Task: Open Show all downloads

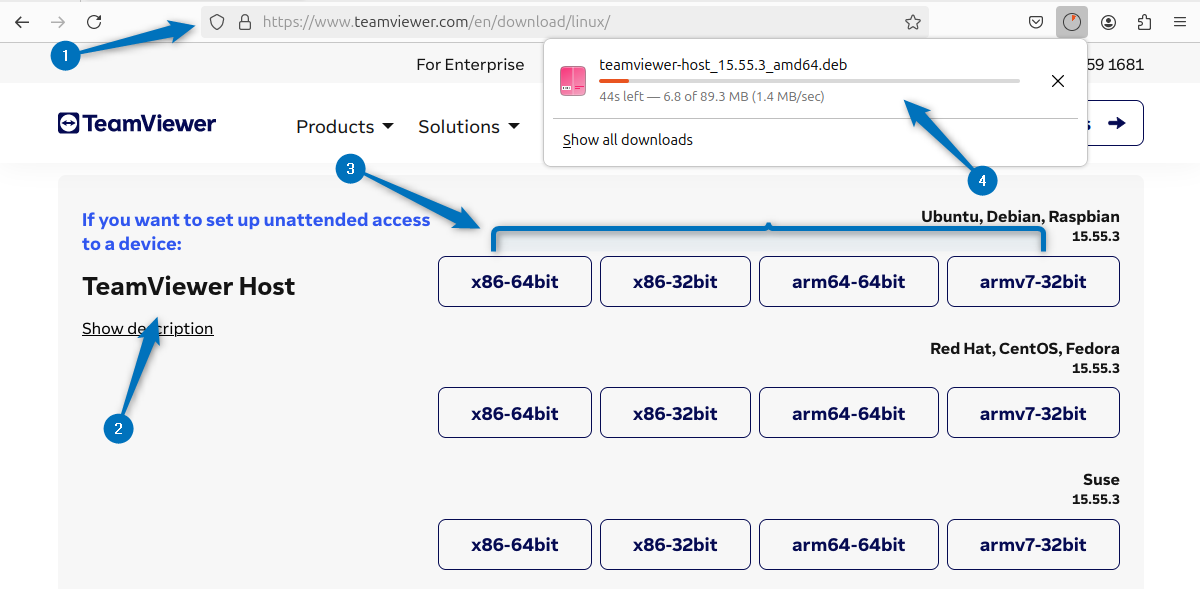Action: (x=627, y=140)
